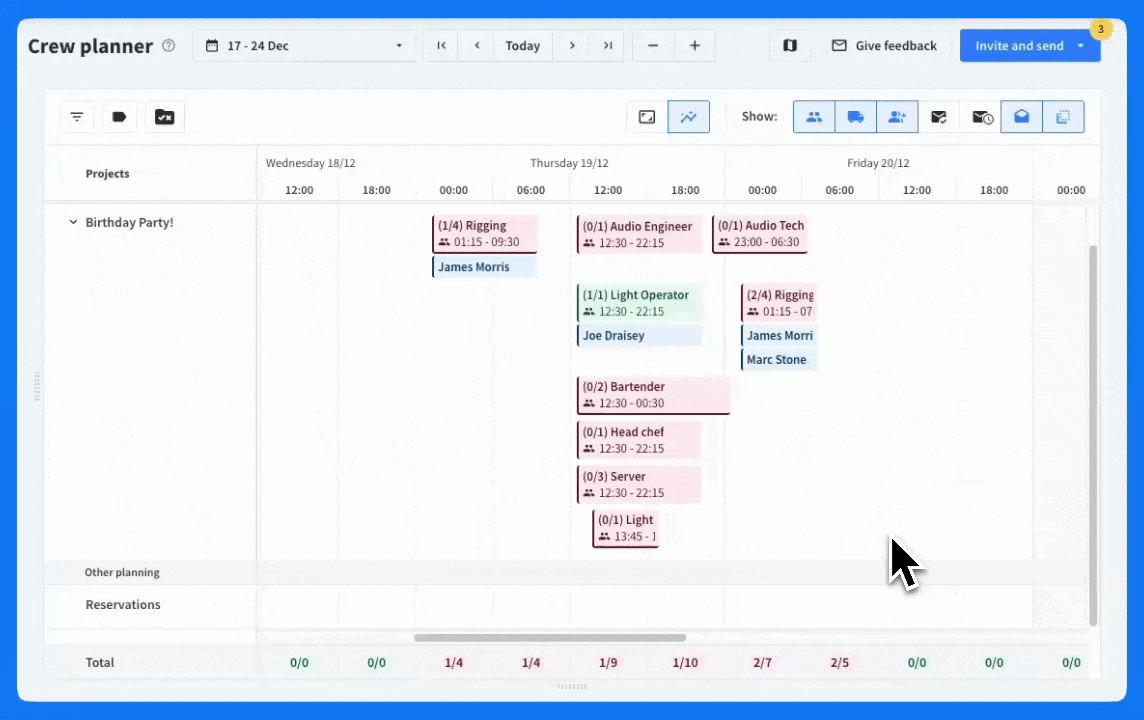Click the help icon beside Crew planner
1144x720 pixels.
click(168, 46)
